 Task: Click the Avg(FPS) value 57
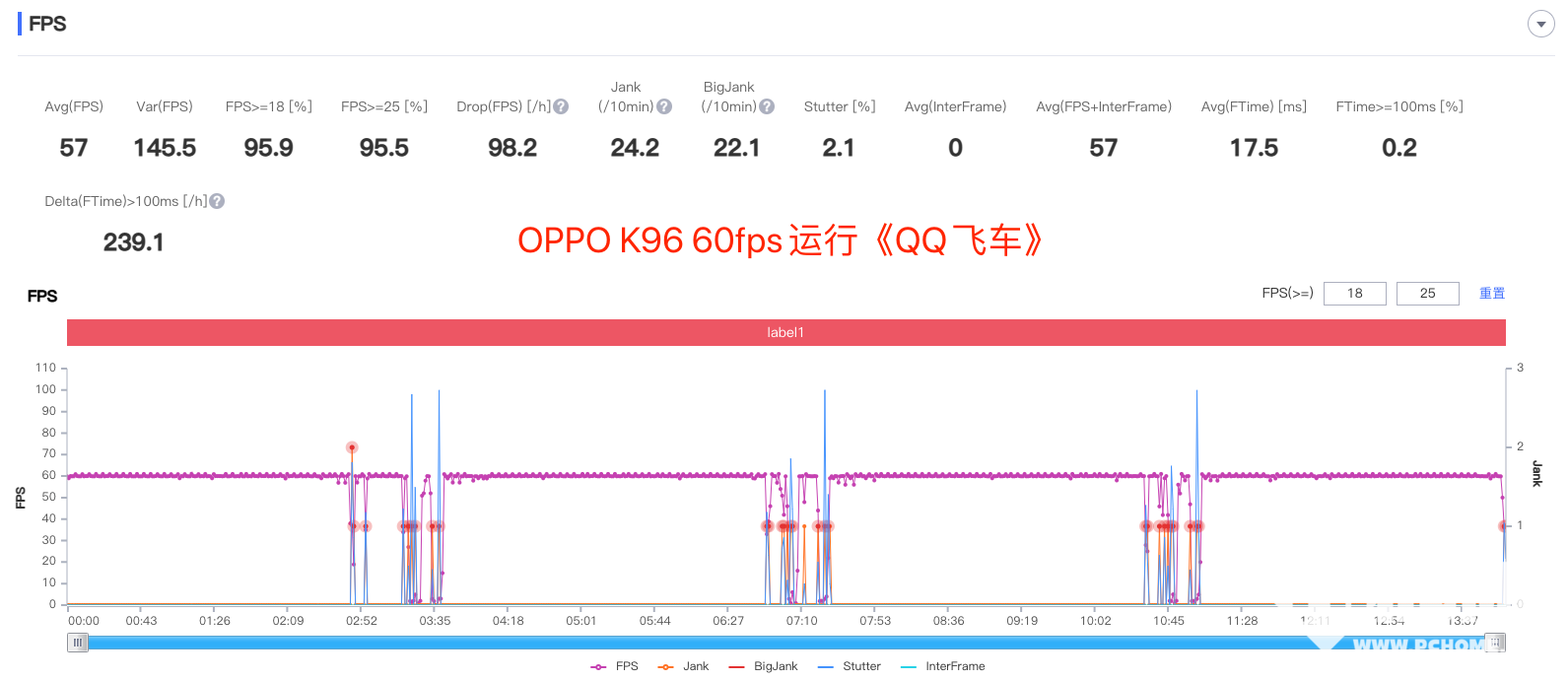pos(74,148)
